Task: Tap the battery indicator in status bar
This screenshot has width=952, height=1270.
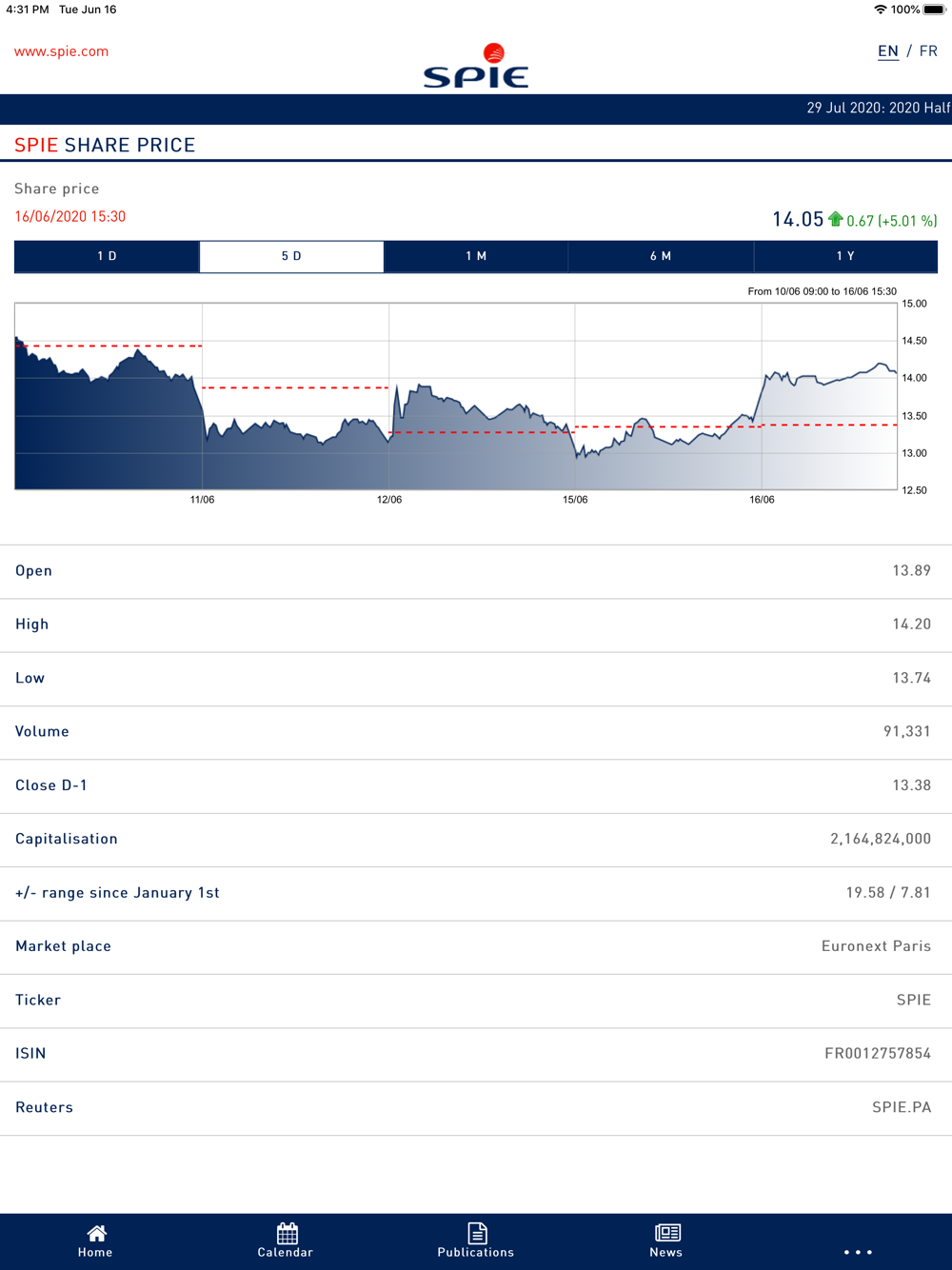Action: pos(934,10)
